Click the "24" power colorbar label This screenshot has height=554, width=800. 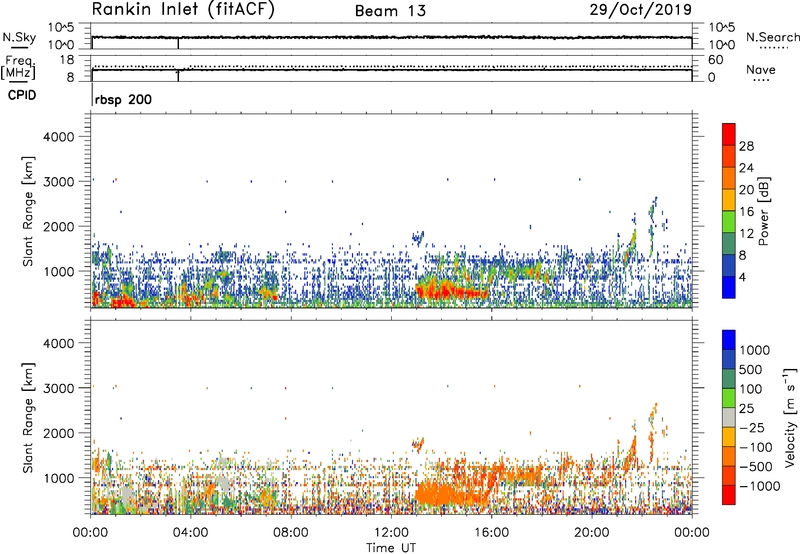[x=746, y=168]
